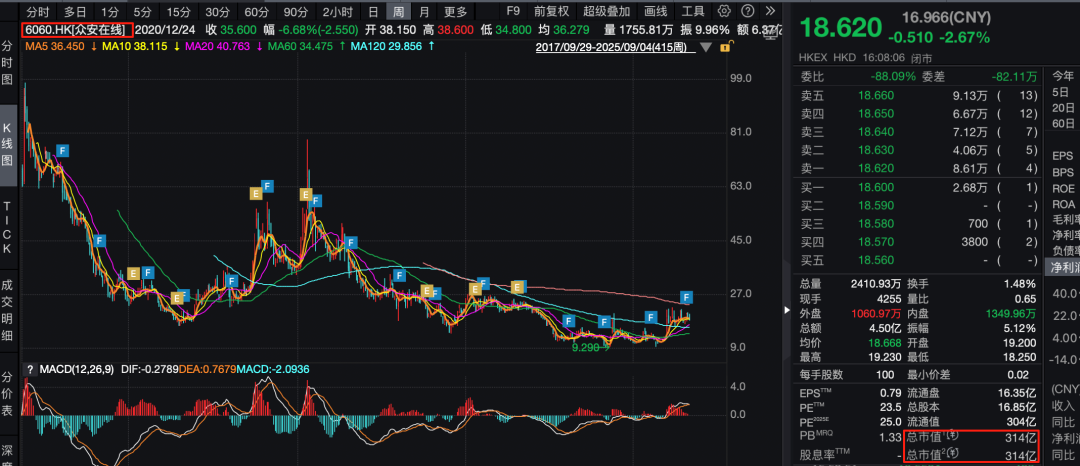Click the MACD question-mark help icon
This screenshot has height=466, width=1080.
tap(30, 370)
